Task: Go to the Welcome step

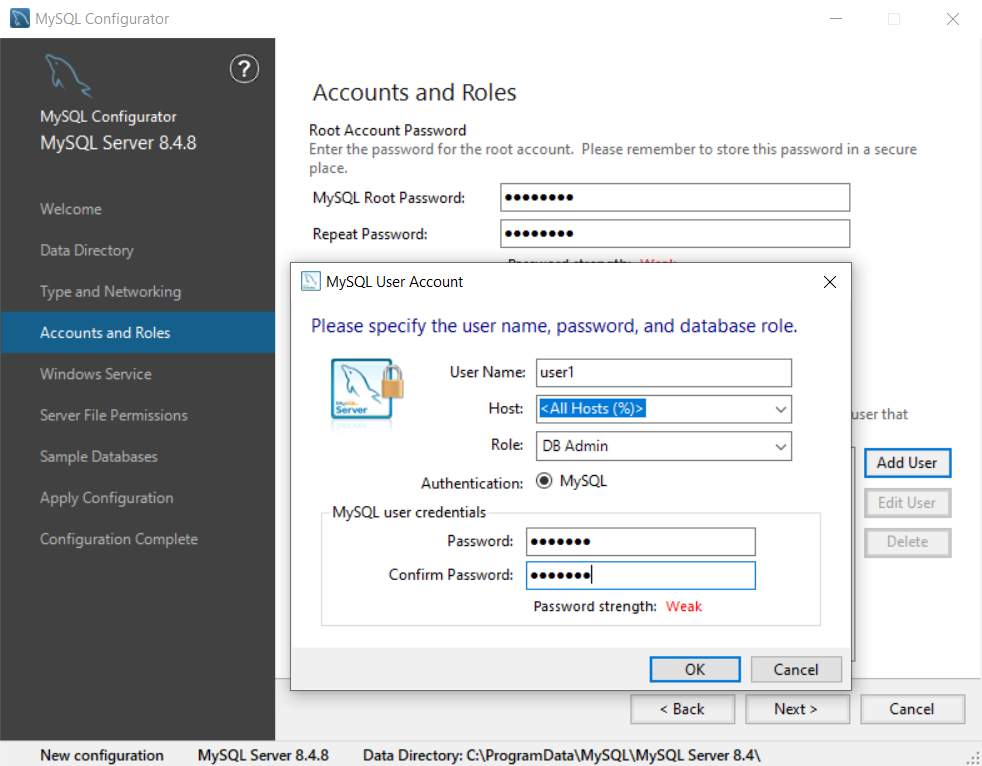Action: 71,209
